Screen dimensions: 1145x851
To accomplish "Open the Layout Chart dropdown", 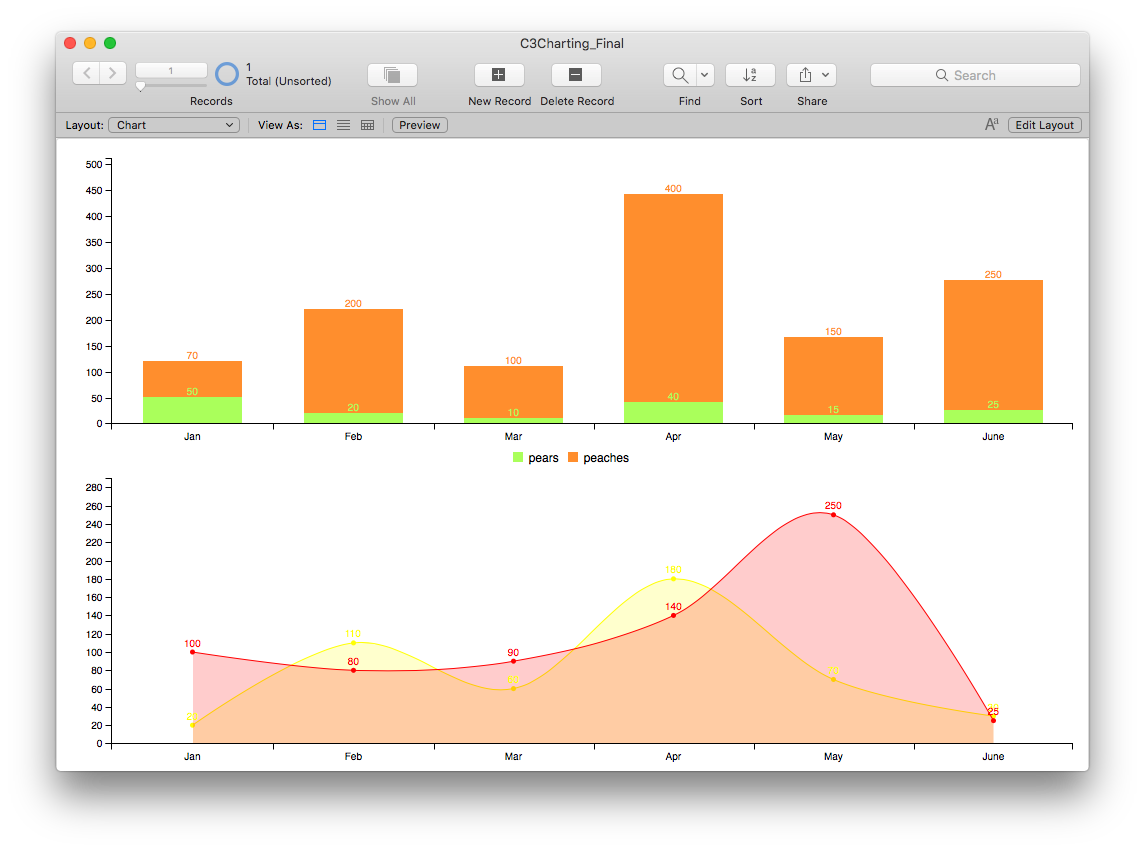I will [x=174, y=125].
